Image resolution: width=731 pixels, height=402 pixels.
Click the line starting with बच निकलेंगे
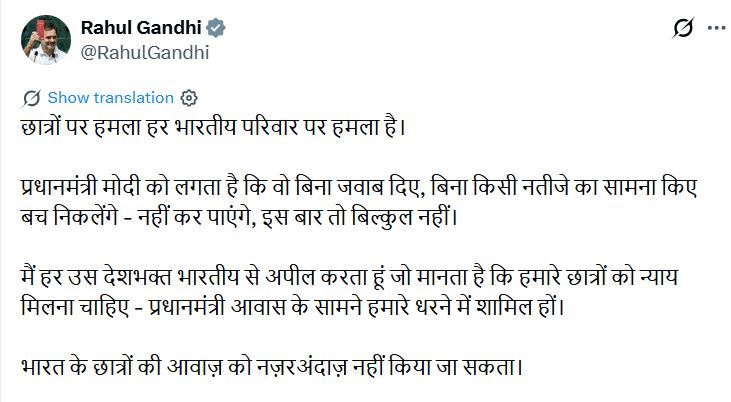240,217
